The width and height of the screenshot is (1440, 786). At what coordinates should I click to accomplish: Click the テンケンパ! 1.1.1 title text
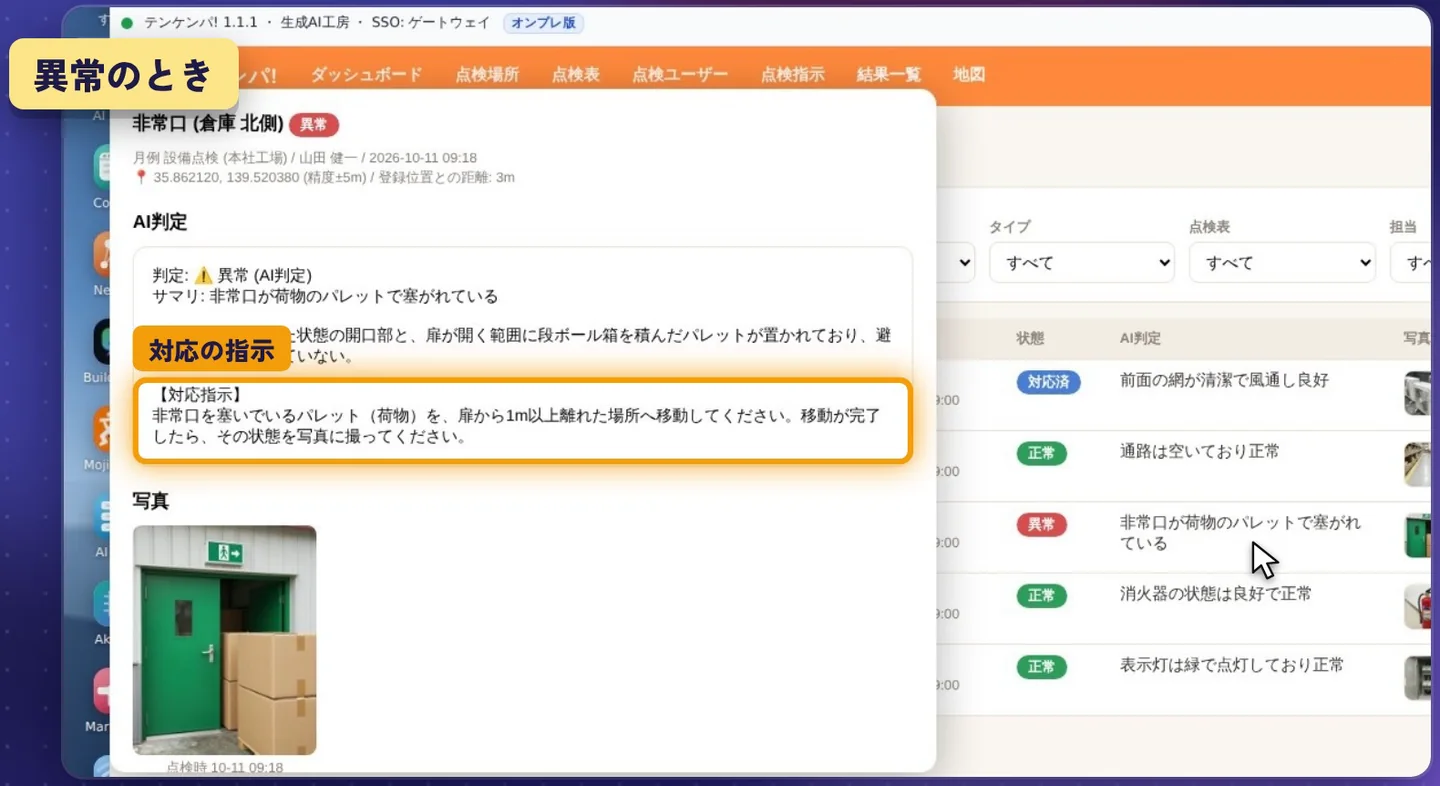[x=201, y=23]
